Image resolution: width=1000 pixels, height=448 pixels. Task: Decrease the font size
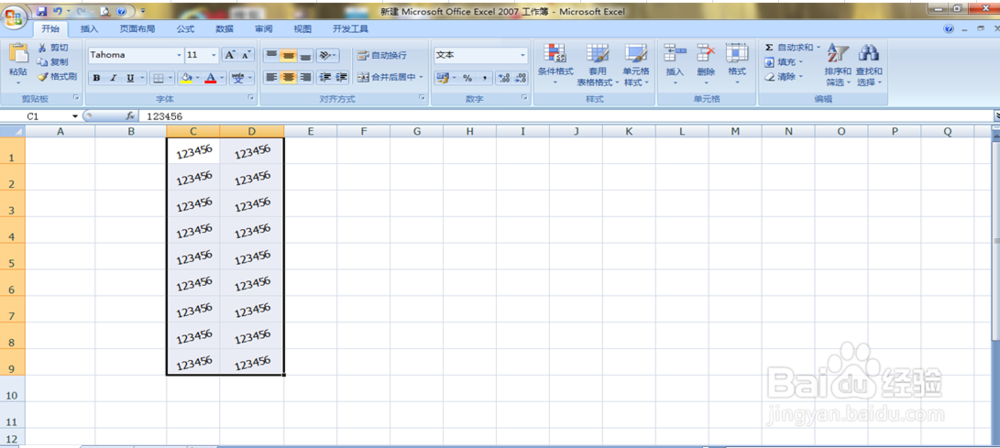click(246, 55)
